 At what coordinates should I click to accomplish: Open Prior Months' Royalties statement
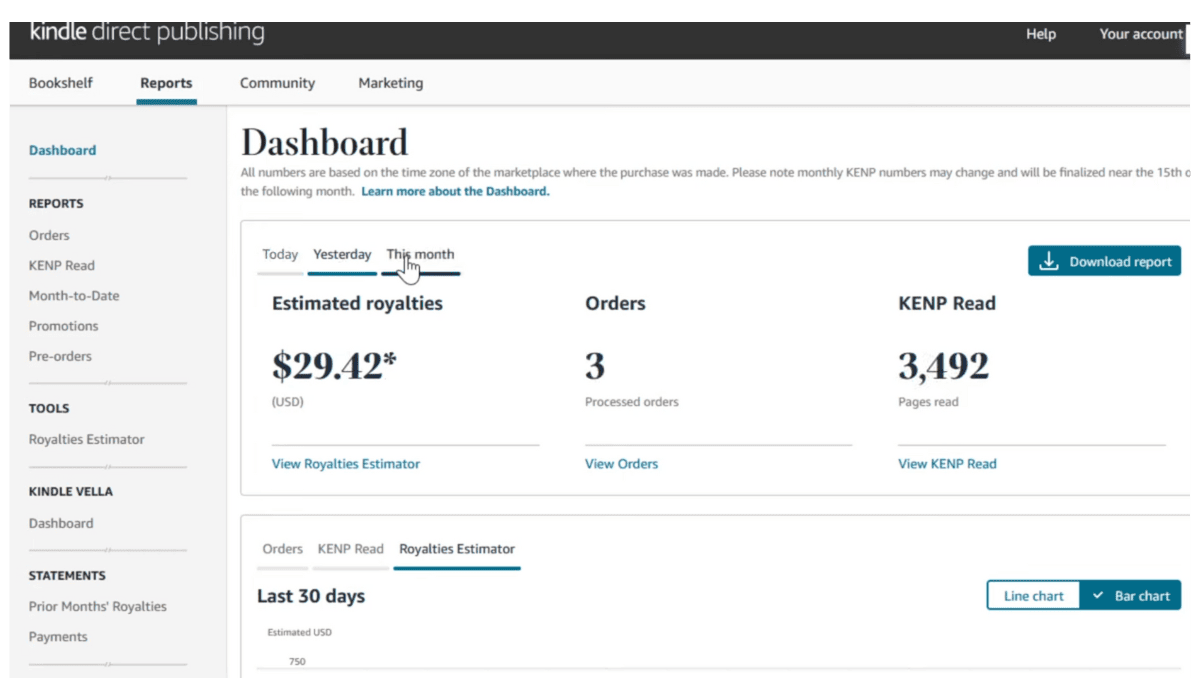pyautogui.click(x=98, y=607)
